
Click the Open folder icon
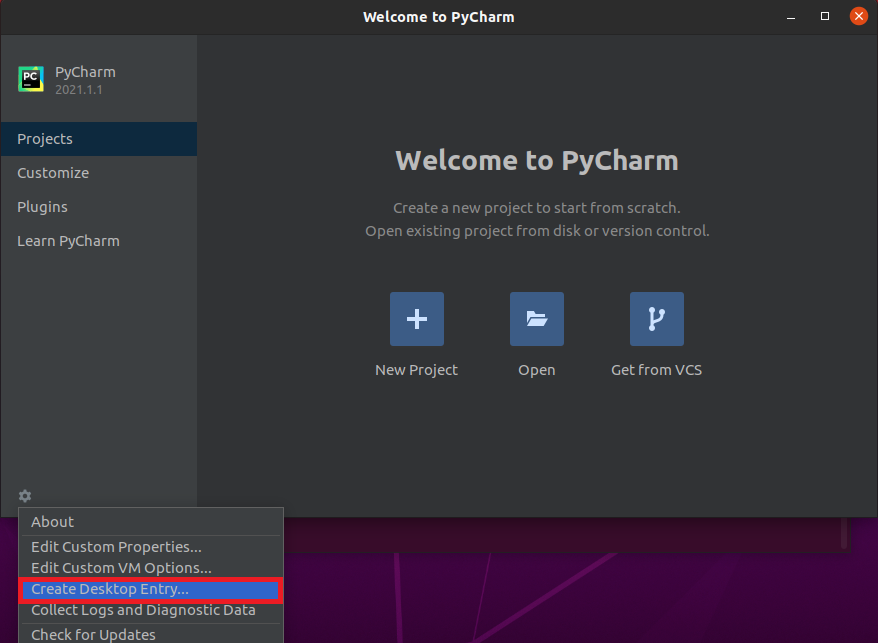click(x=536, y=319)
